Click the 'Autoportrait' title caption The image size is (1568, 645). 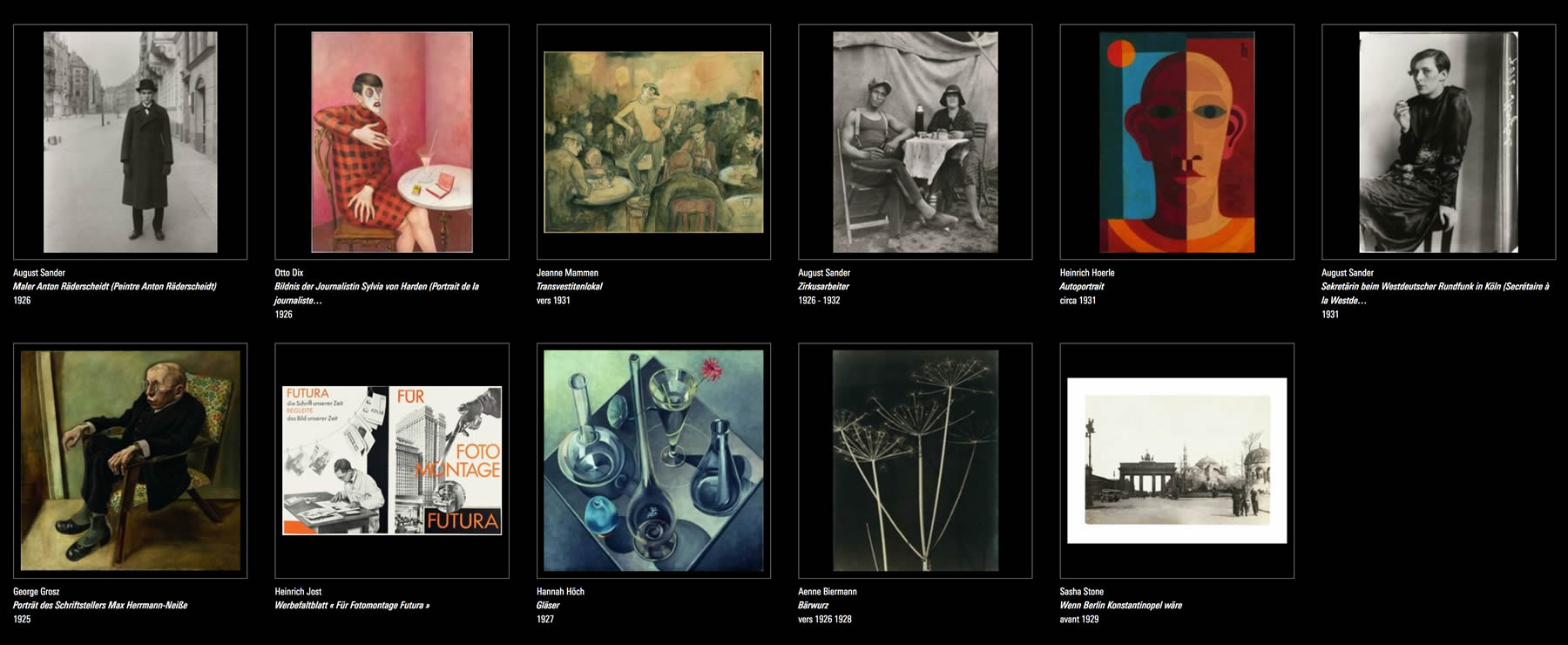point(1082,287)
